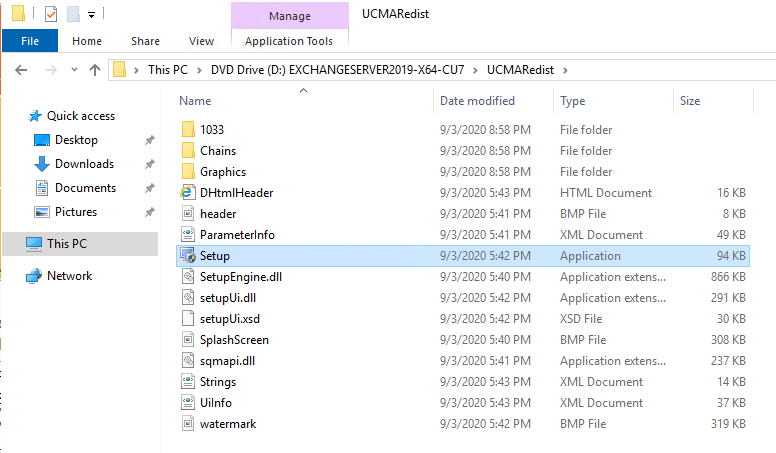Image resolution: width=776 pixels, height=453 pixels.
Task: Open Customize Quick Access Toolbar dropdown
Action: coord(92,15)
